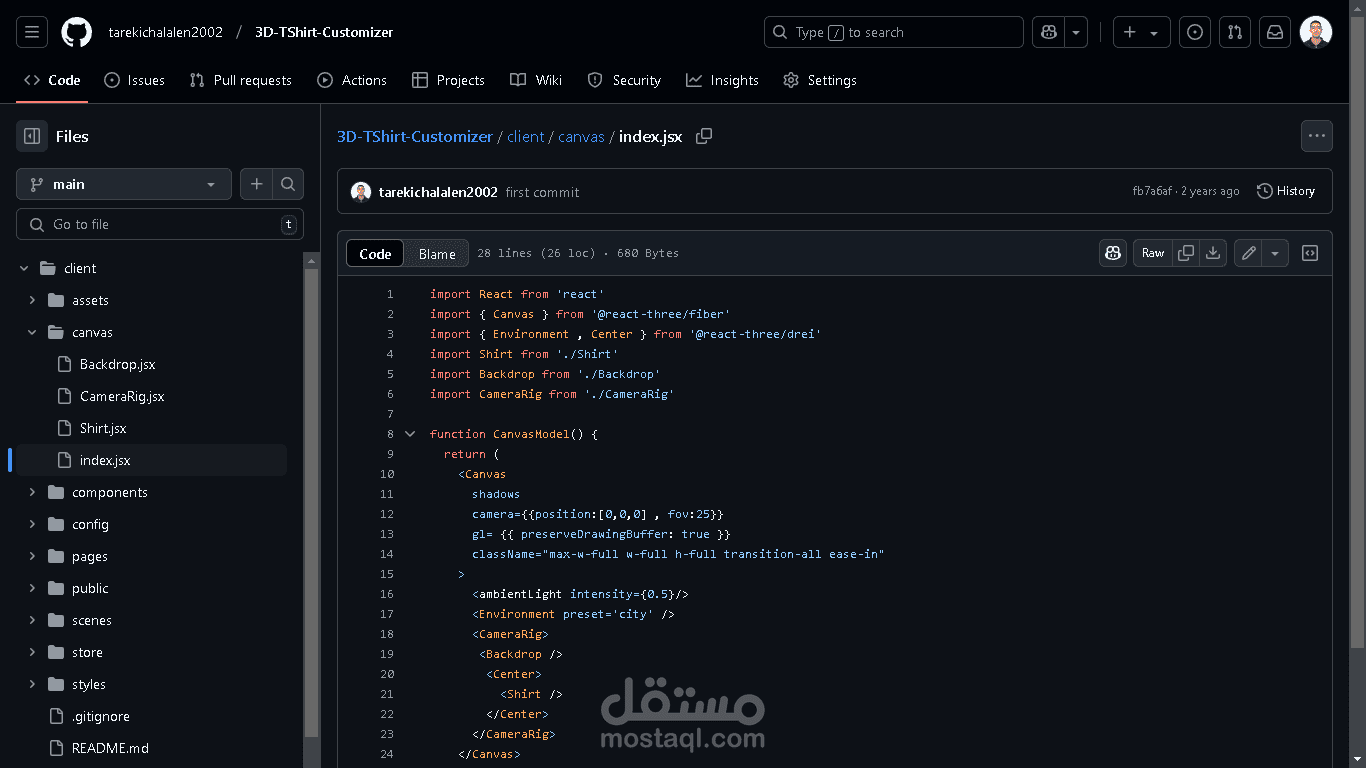Open the Copilot chat icon in header

click(x=1049, y=32)
